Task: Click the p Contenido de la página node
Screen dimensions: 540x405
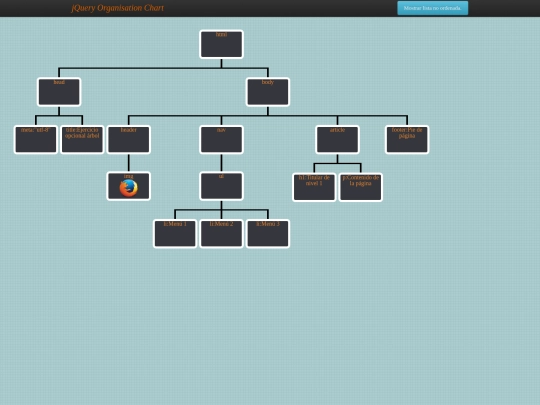Action: [361, 187]
